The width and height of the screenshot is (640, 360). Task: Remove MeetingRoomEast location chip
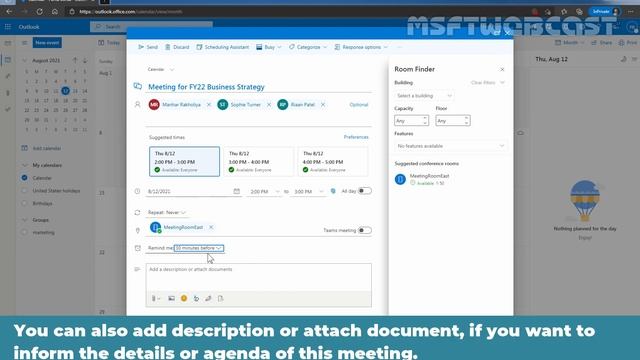211,227
